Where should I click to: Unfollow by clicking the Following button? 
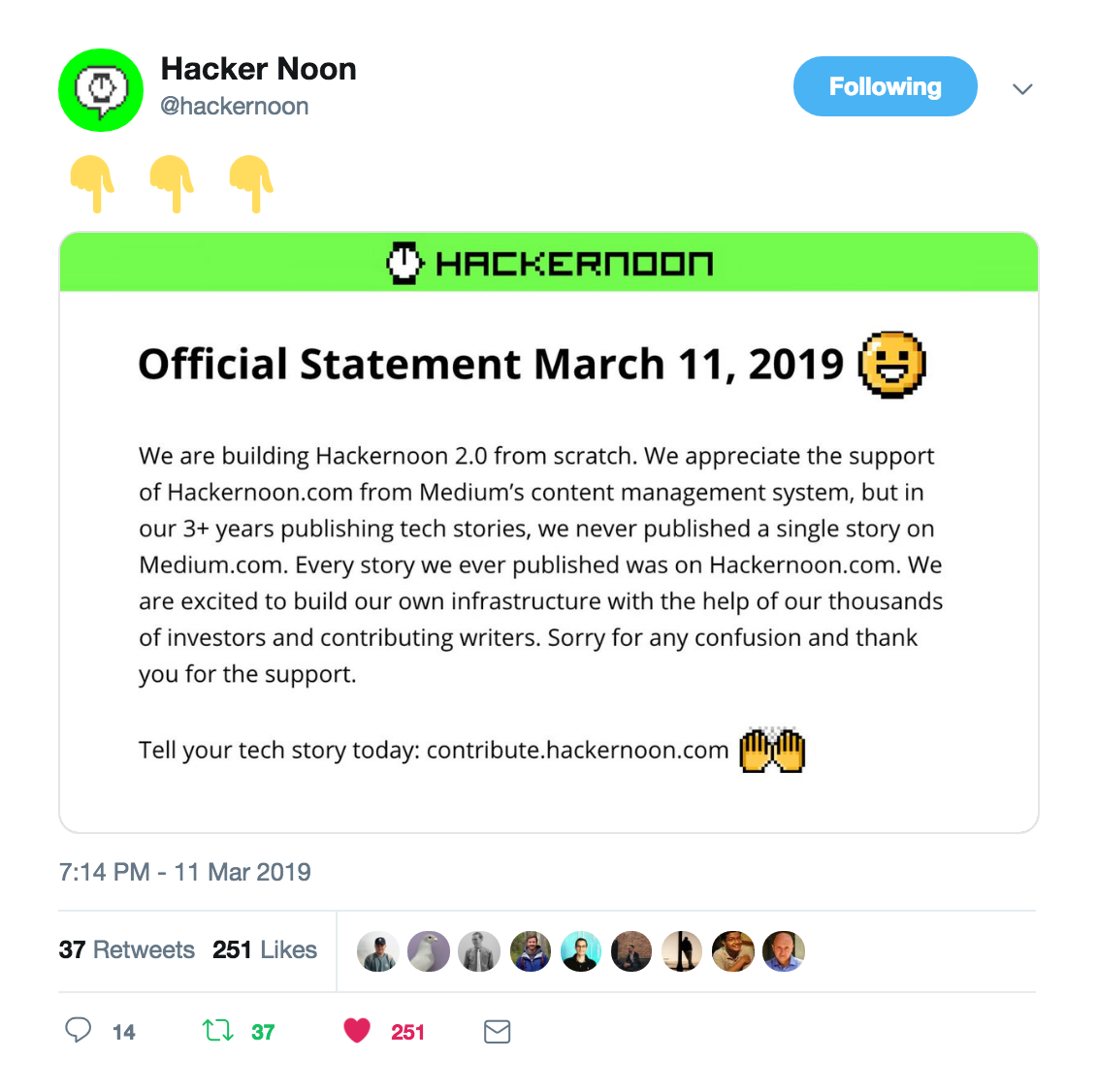coord(885,86)
